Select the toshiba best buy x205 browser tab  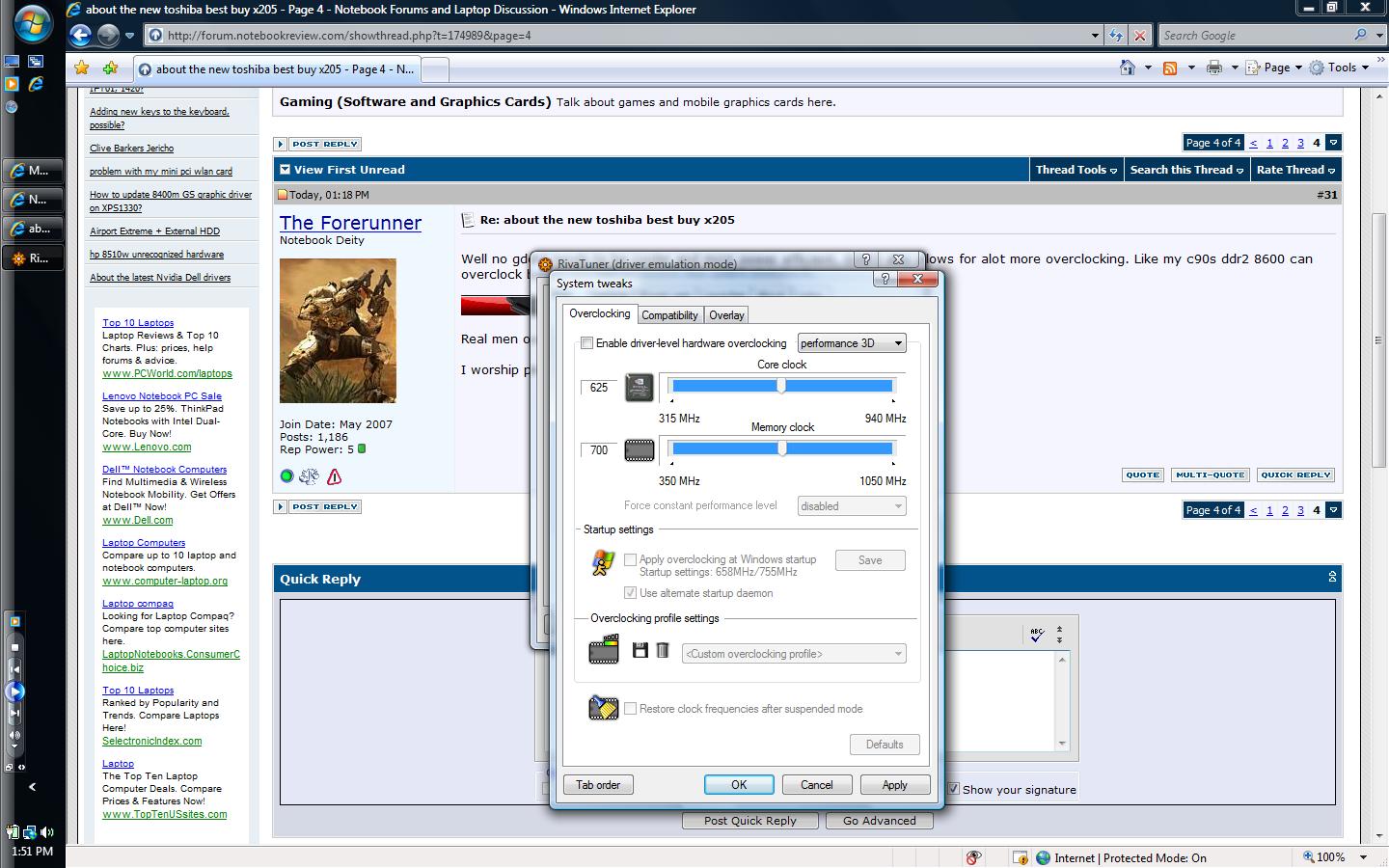click(x=276, y=69)
